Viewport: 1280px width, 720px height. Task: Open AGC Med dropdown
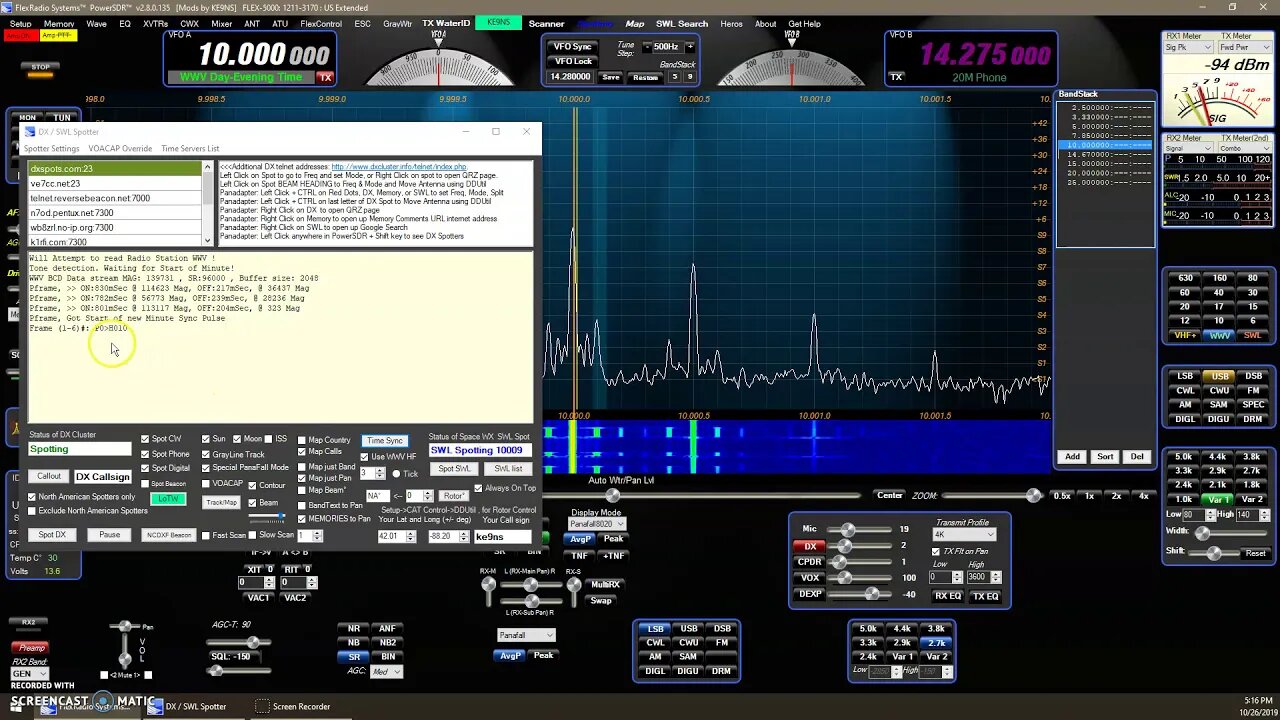385,672
